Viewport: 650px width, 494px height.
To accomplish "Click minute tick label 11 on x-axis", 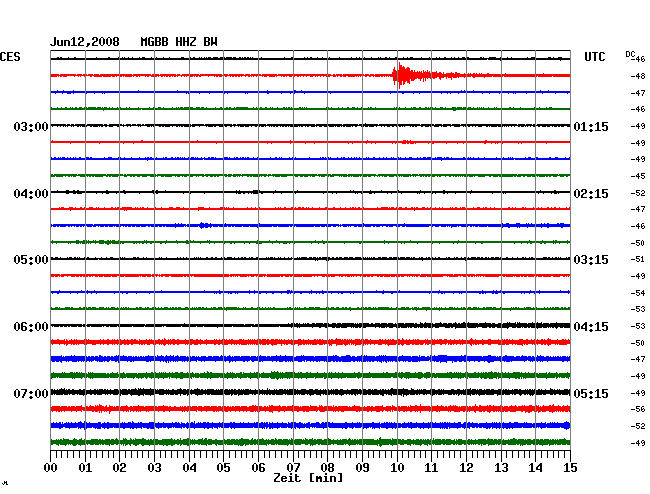I will 431,467.
